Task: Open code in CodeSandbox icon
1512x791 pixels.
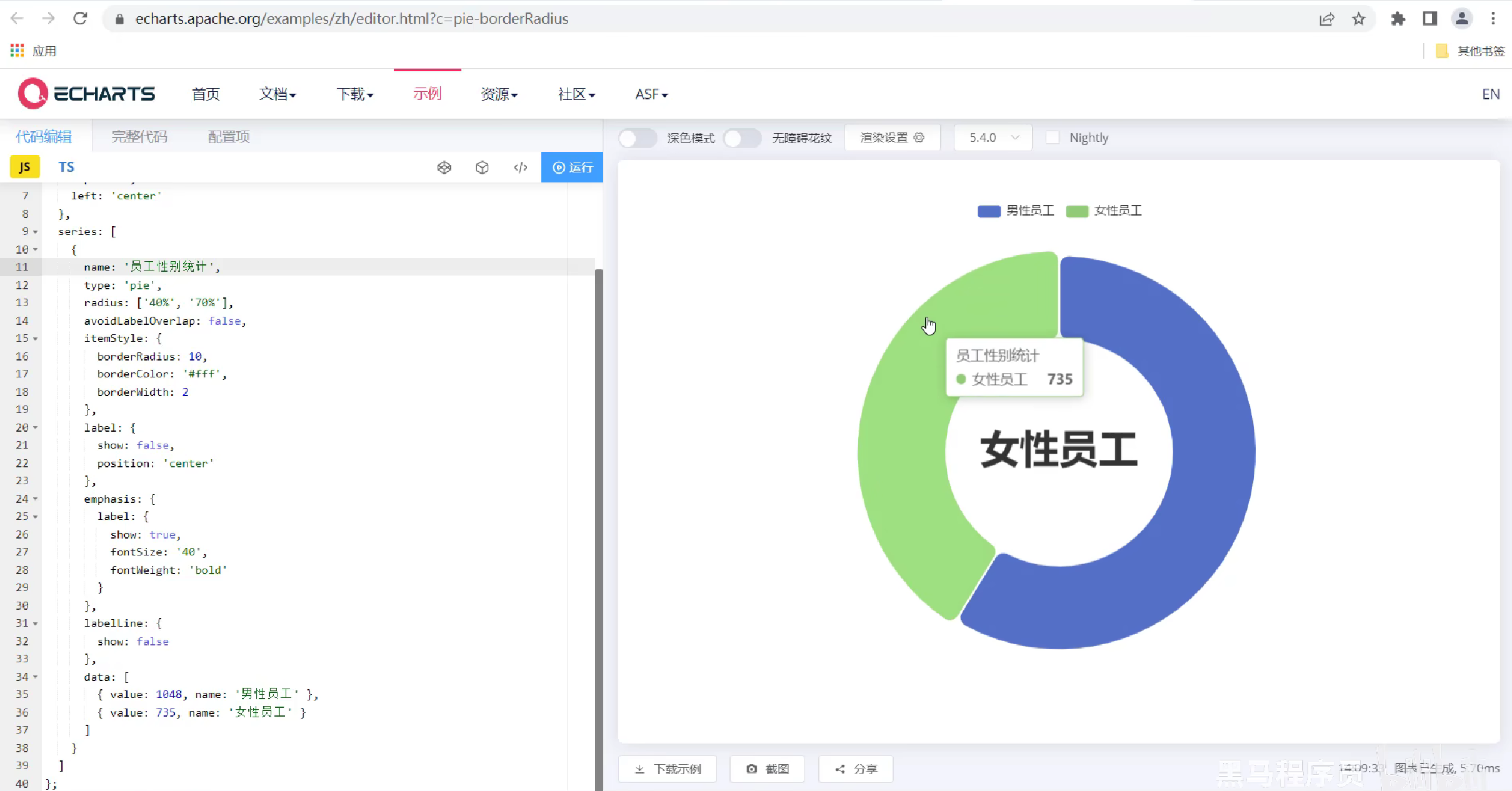Action: point(482,167)
